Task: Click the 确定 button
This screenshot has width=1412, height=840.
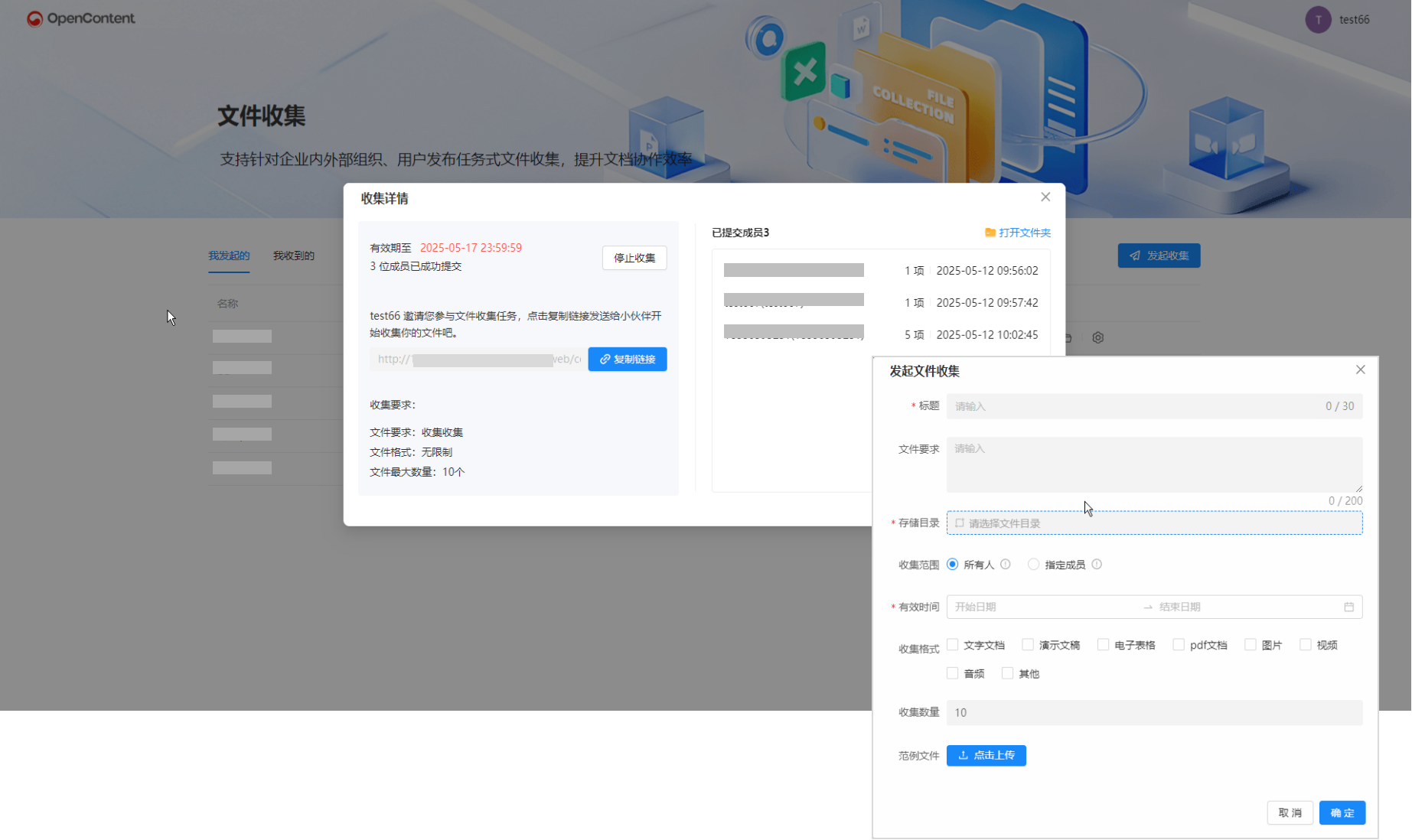Action: point(1342,812)
